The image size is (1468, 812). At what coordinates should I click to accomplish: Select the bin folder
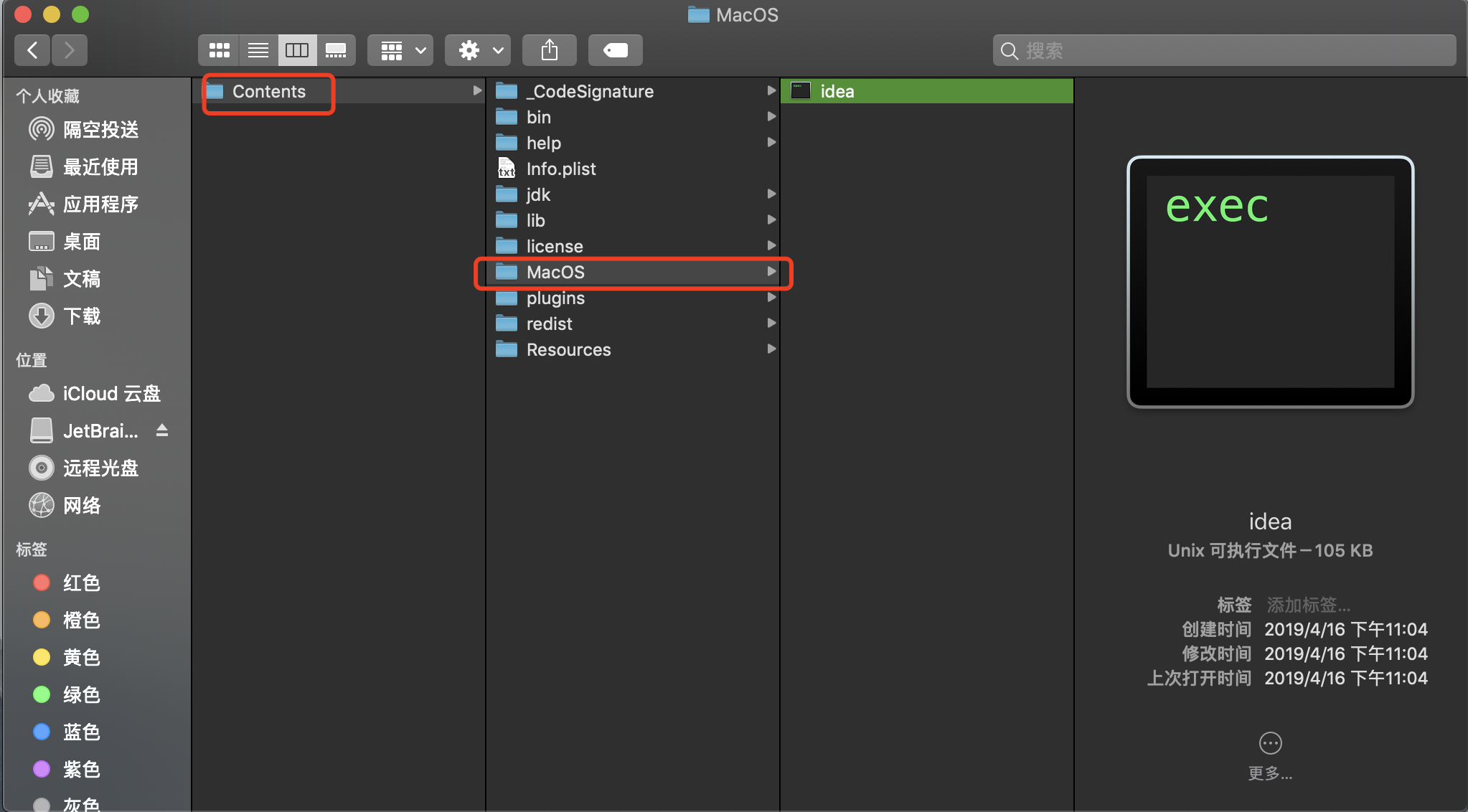pos(632,117)
